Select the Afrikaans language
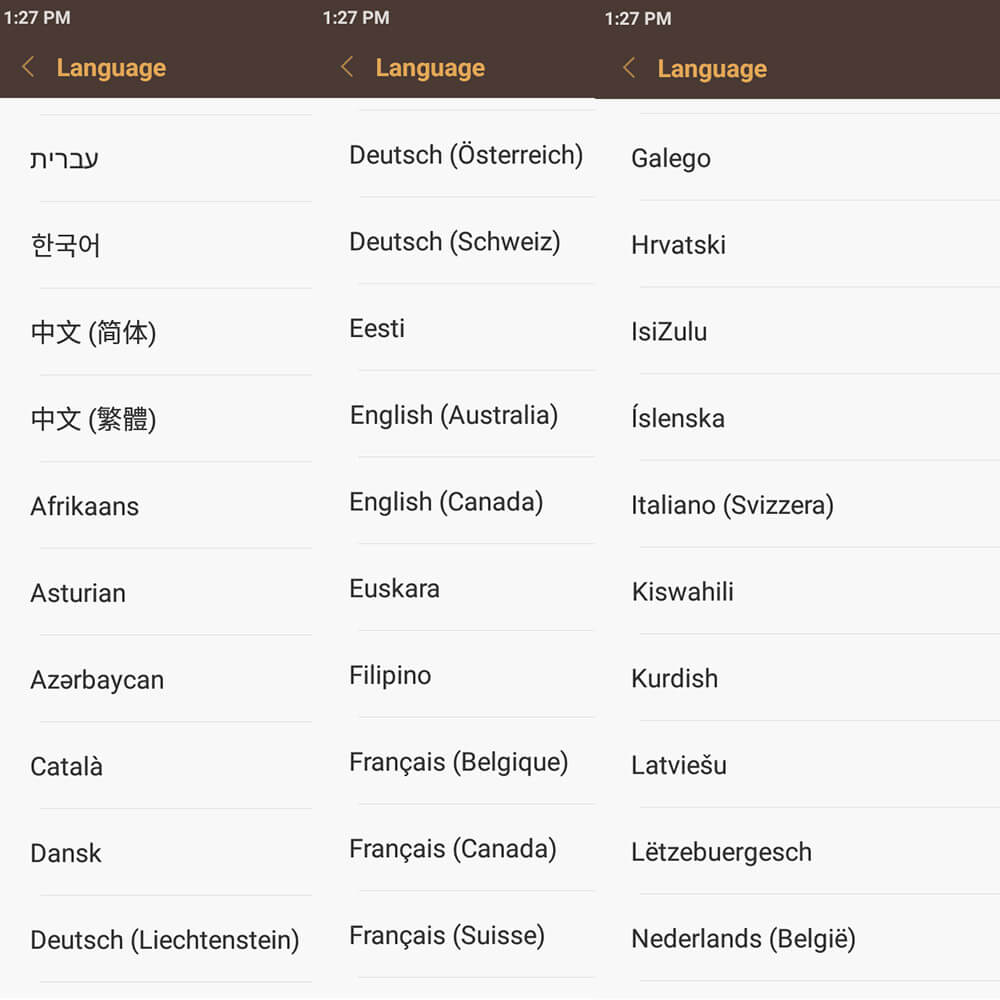The width and height of the screenshot is (1000, 1000). tap(85, 506)
